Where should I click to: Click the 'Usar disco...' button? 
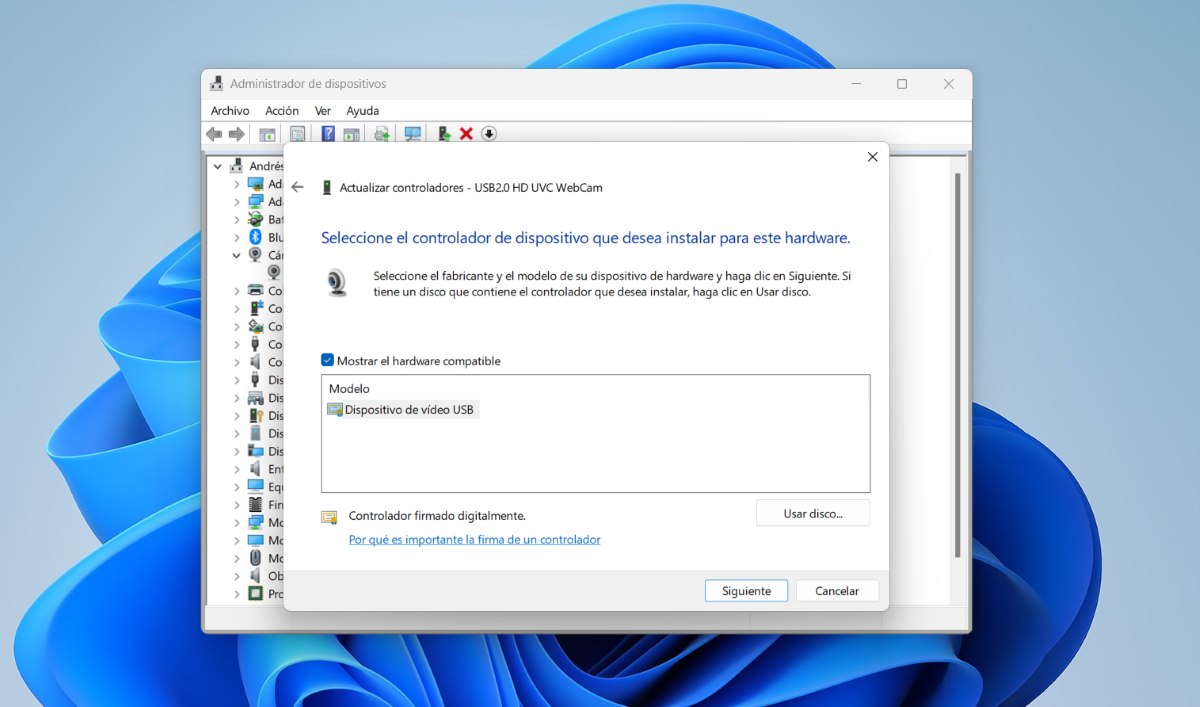click(x=813, y=514)
